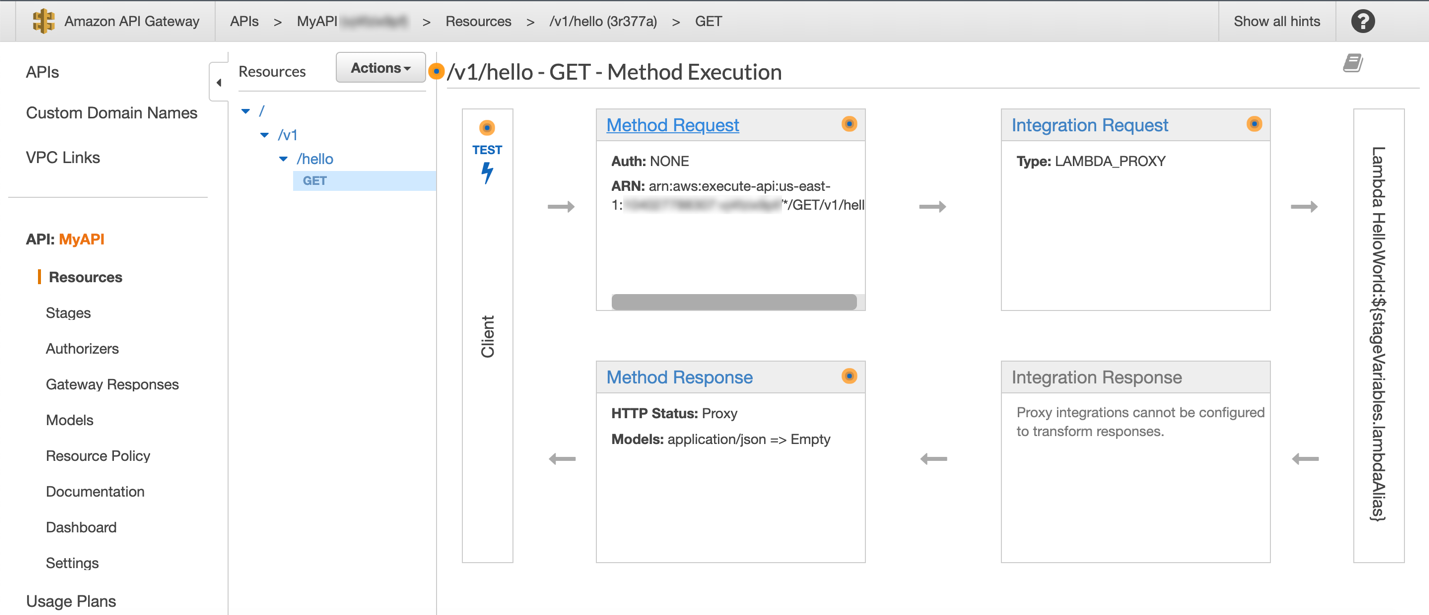Open Authorizers in the sidebar
This screenshot has height=615, width=1429.
point(82,349)
